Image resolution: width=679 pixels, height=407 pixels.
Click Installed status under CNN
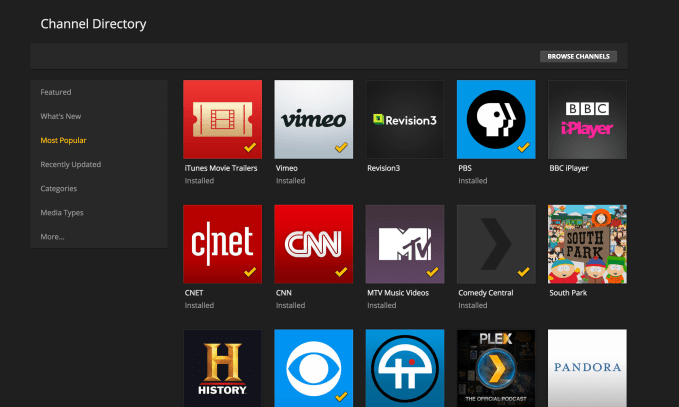(x=291, y=305)
